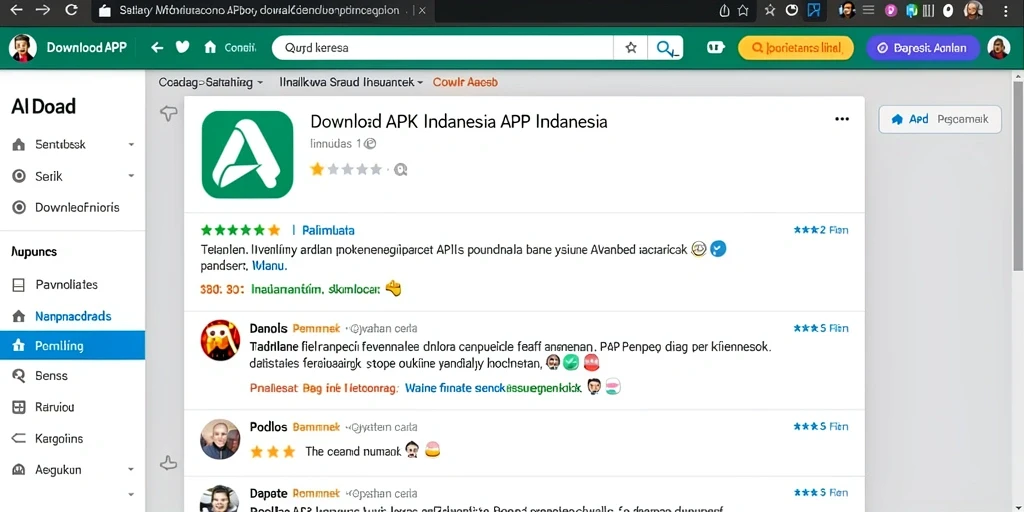This screenshot has height=512, width=1024.
Task: Open the Palimuata link
Action: (x=328, y=230)
